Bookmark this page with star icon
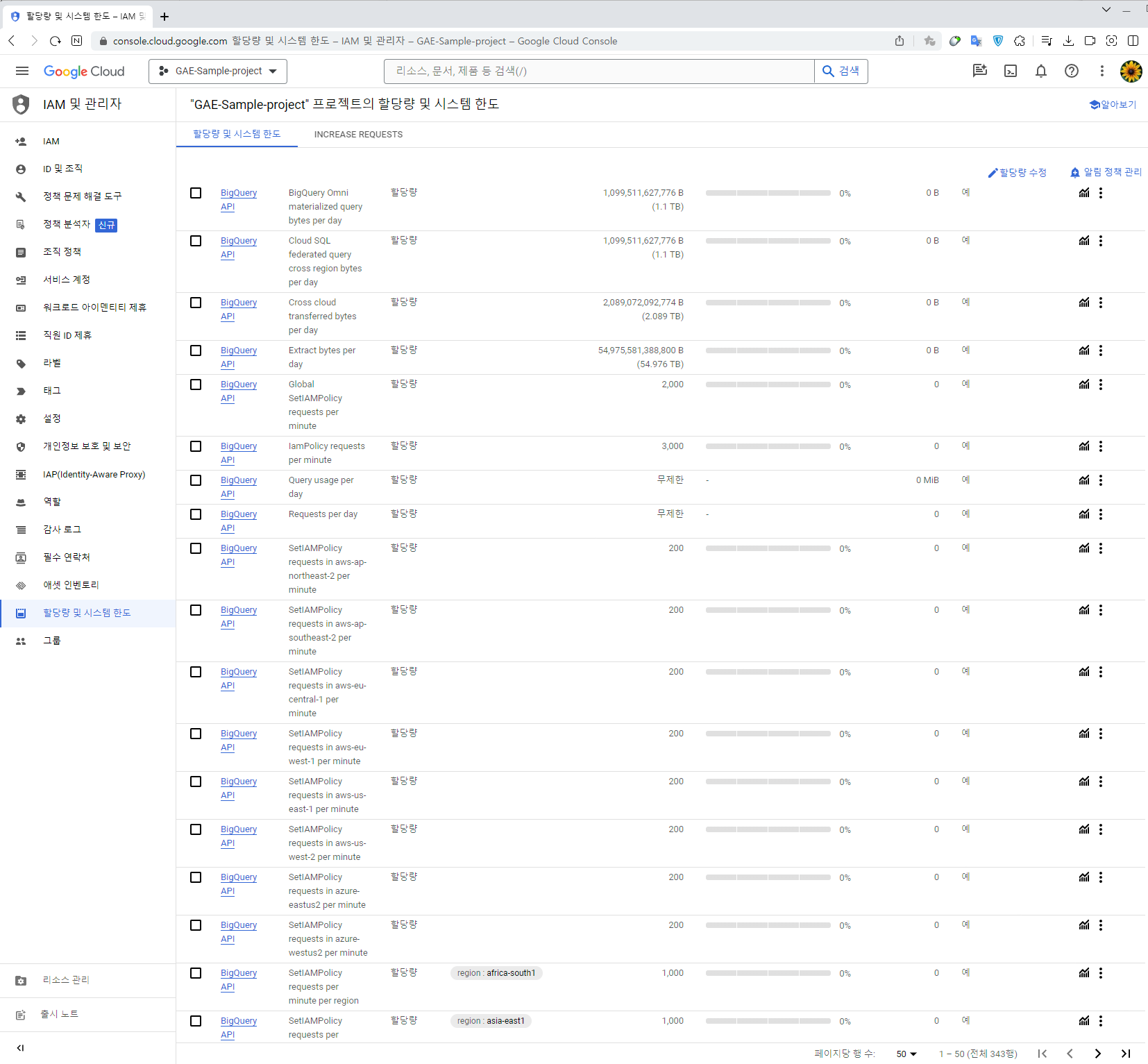 [929, 41]
